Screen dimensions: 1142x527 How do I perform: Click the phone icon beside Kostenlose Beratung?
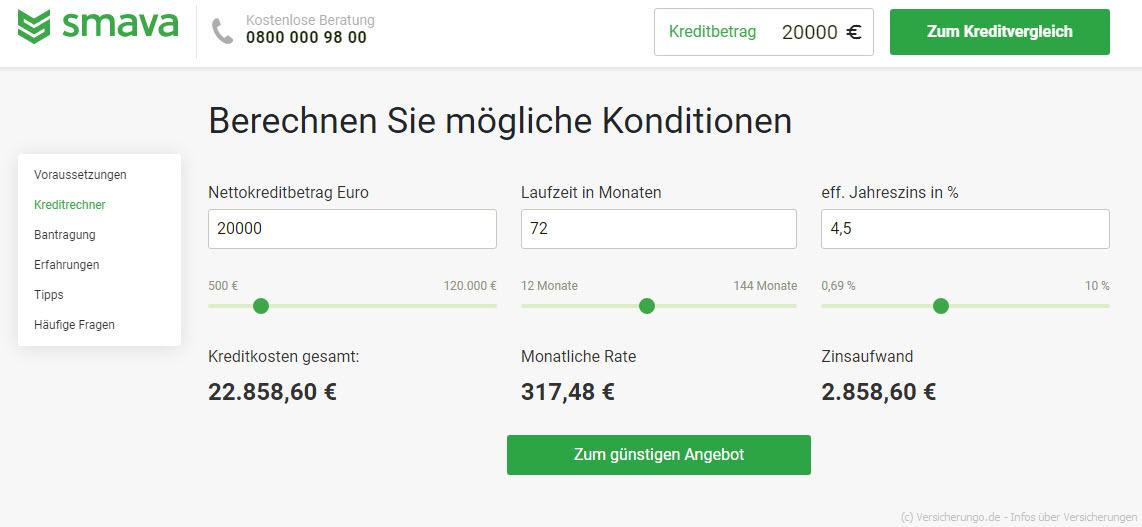(222, 31)
